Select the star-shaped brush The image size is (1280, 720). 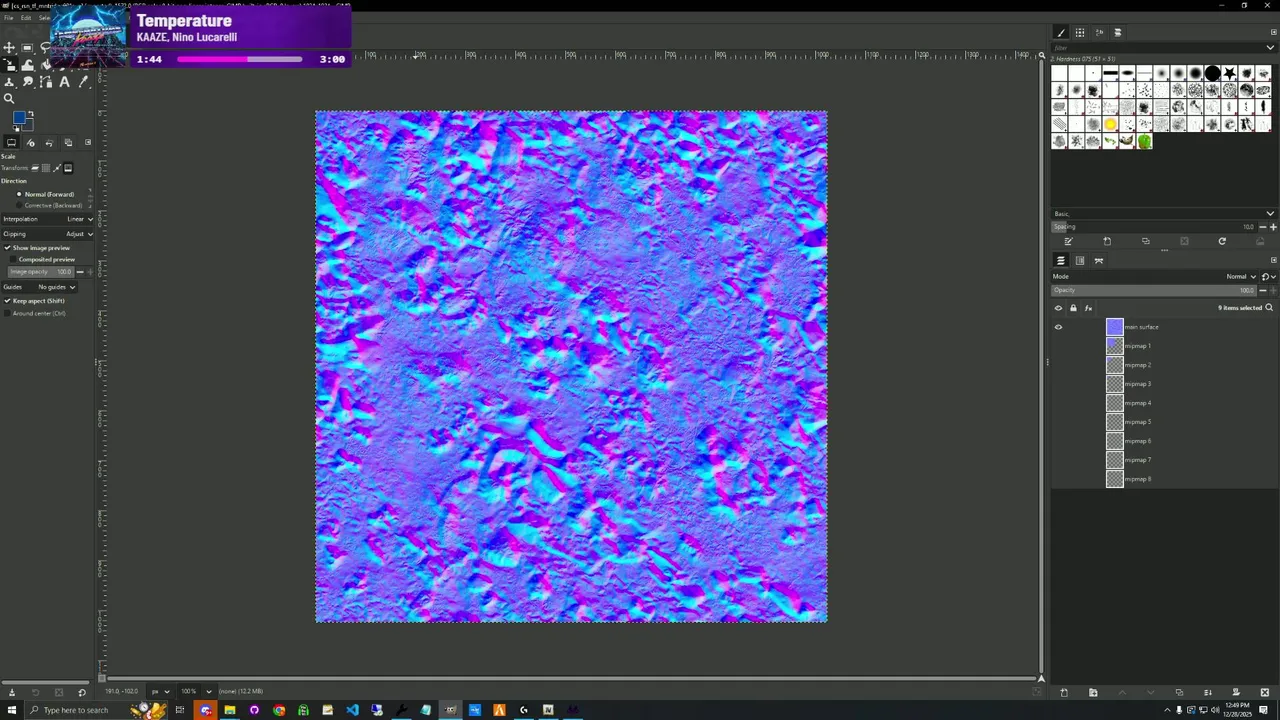[x=1229, y=73]
